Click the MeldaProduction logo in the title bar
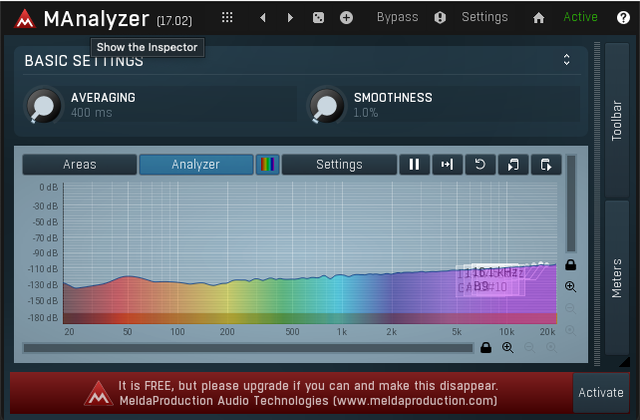This screenshot has height=420, width=640. 25,18
